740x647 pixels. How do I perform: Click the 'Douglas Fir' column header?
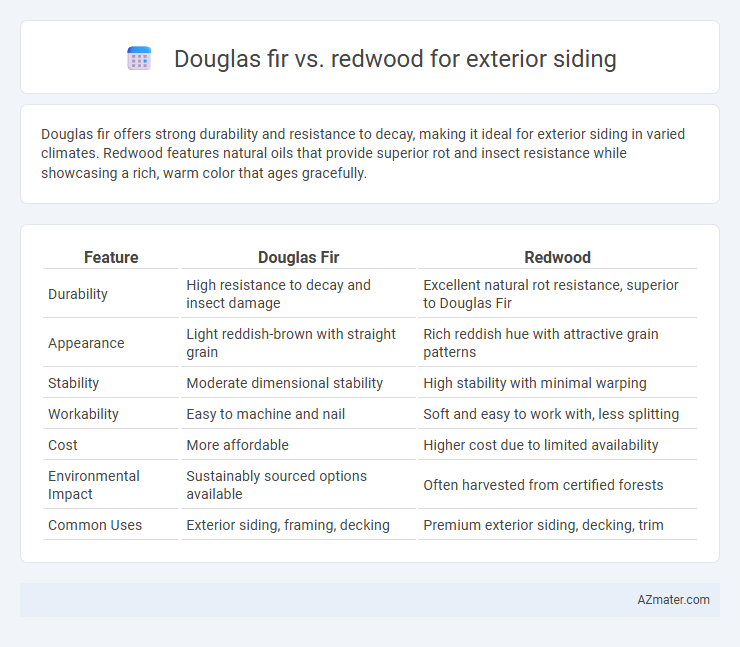tap(298, 257)
